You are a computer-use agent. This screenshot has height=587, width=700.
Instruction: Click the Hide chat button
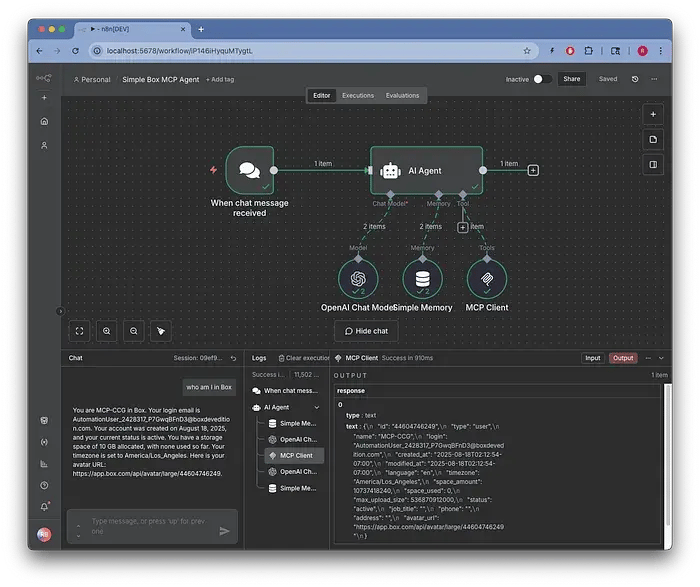(x=366, y=331)
